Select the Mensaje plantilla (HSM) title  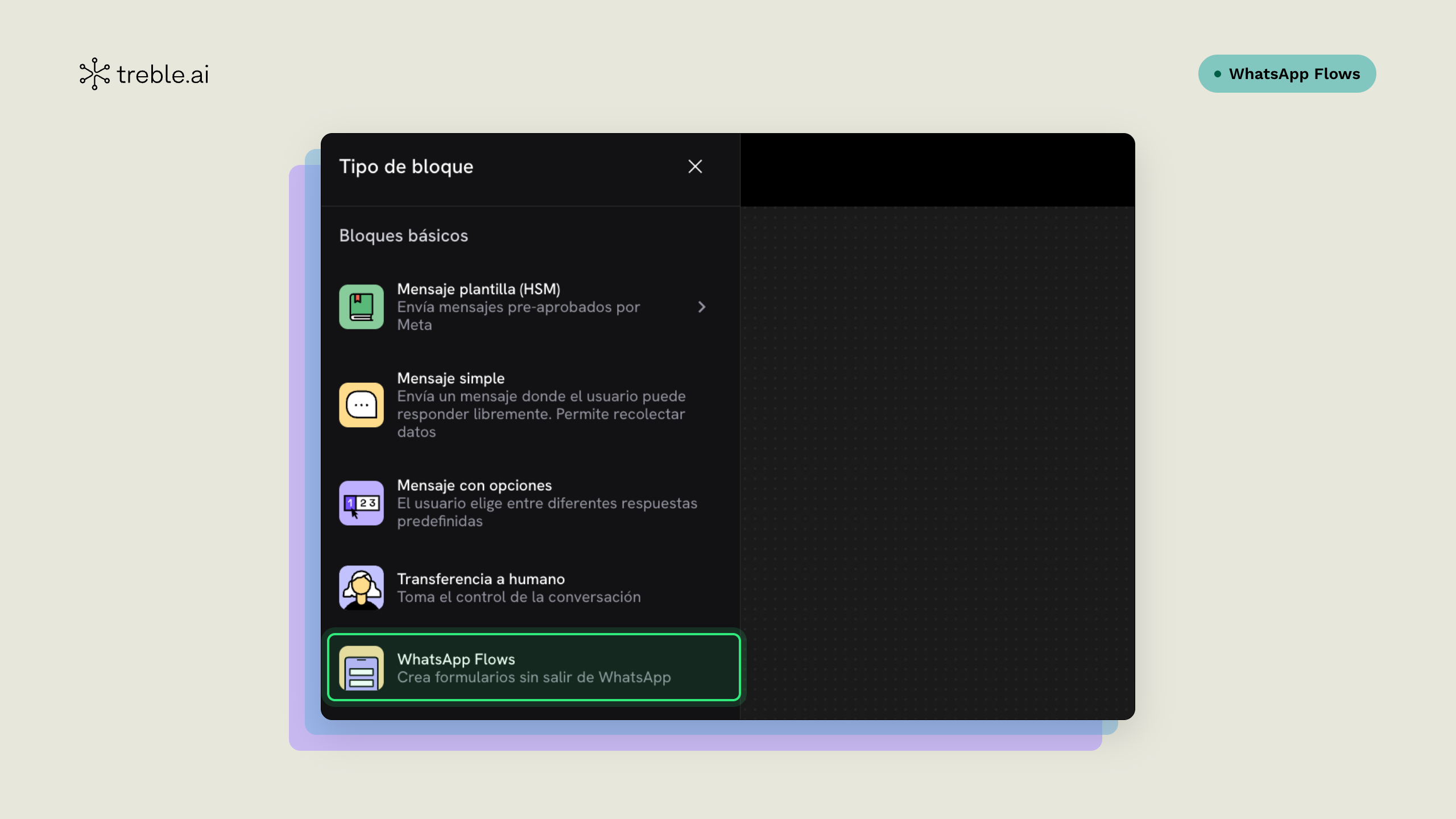coord(478,289)
